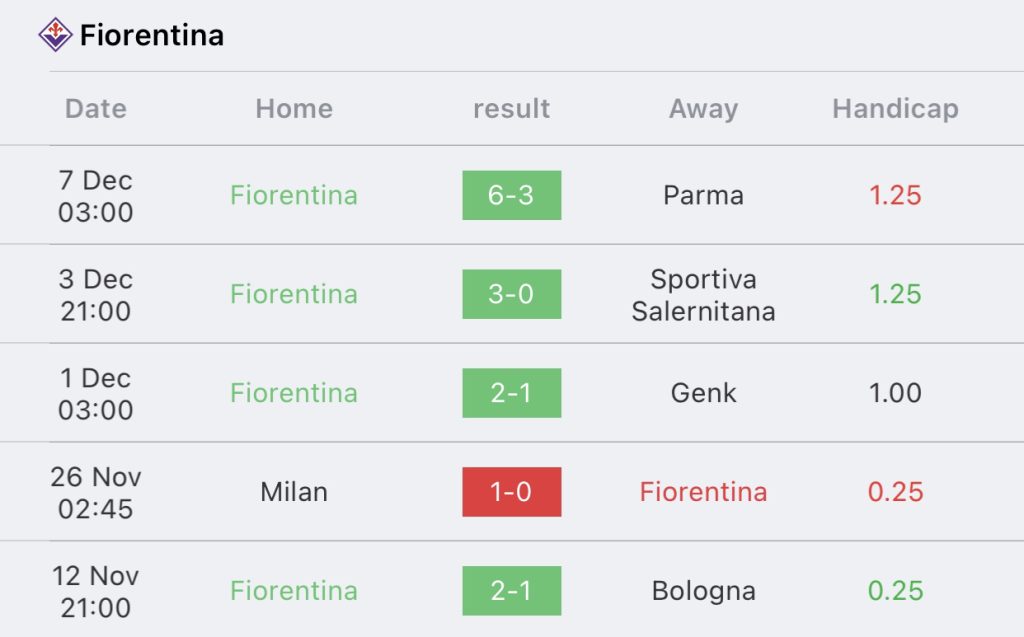
Task: Open the red 1-0 result badge
Action: point(511,492)
